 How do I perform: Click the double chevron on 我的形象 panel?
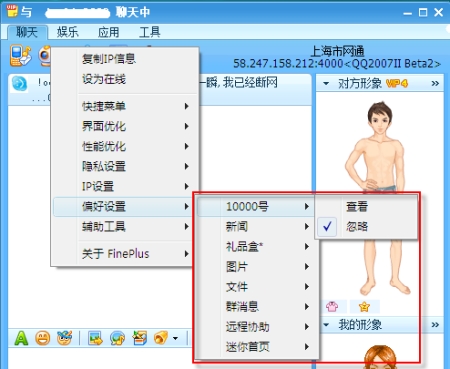435,325
